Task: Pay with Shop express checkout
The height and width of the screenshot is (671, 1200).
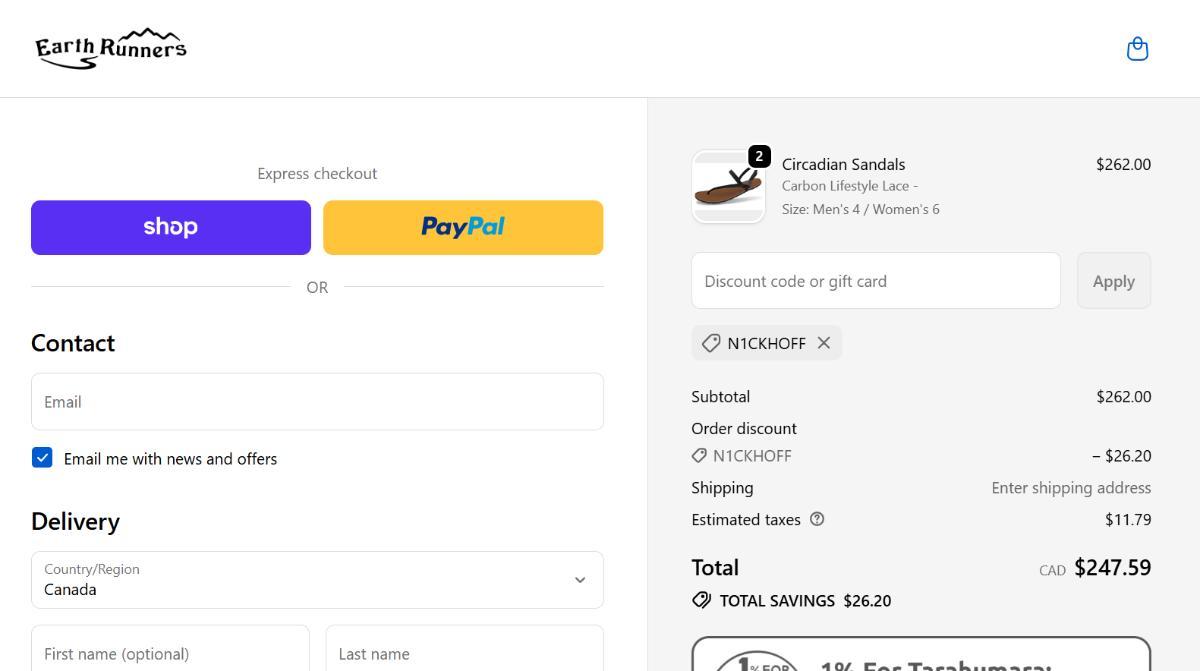Action: pyautogui.click(x=171, y=227)
